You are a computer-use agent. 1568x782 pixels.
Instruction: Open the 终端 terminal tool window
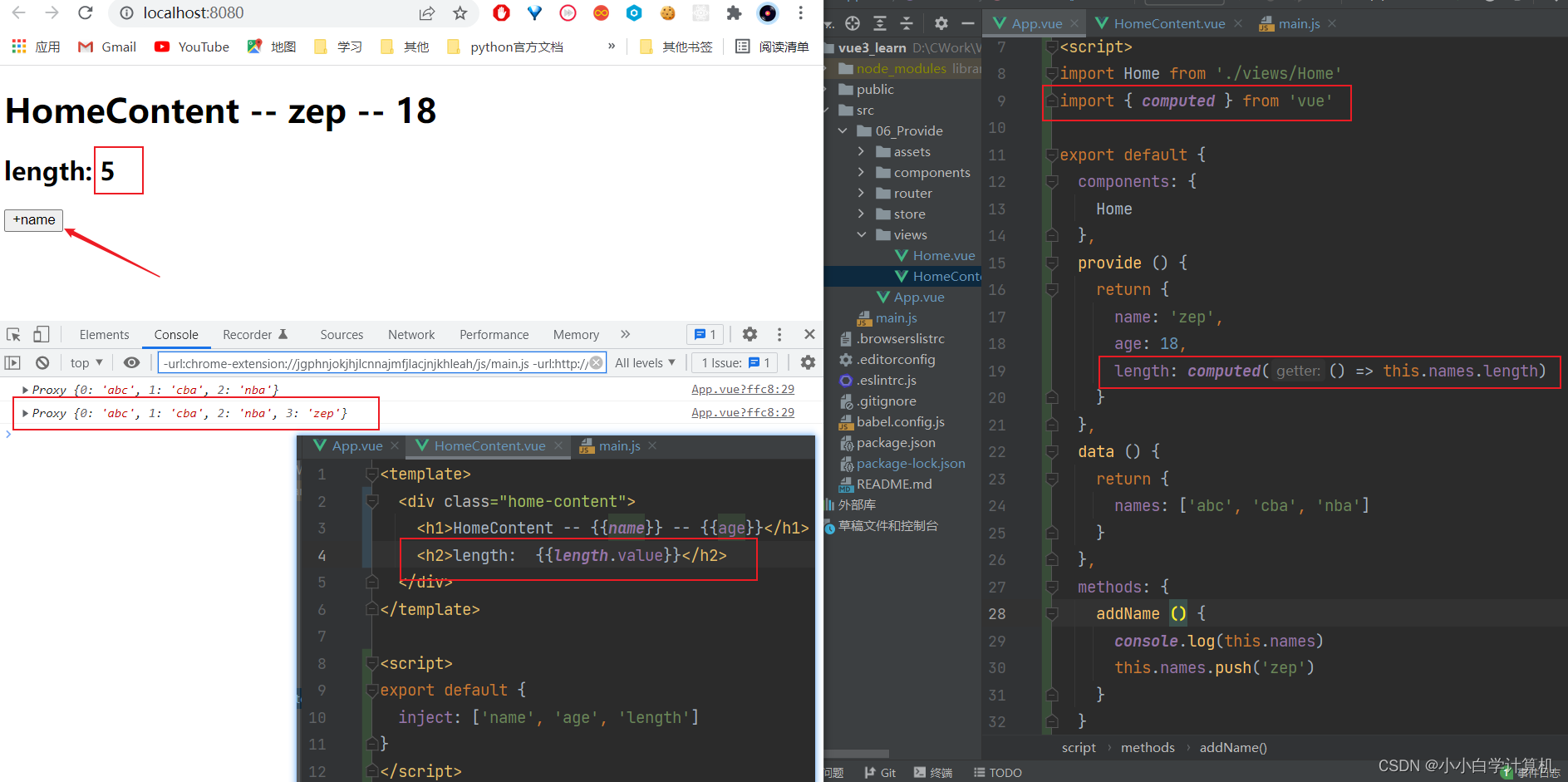click(x=933, y=773)
